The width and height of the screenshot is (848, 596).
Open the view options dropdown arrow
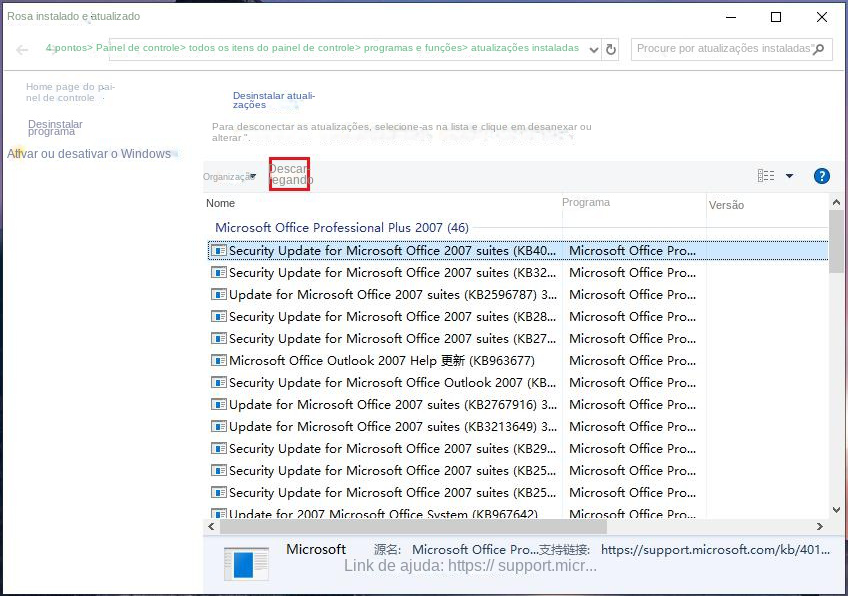point(789,176)
